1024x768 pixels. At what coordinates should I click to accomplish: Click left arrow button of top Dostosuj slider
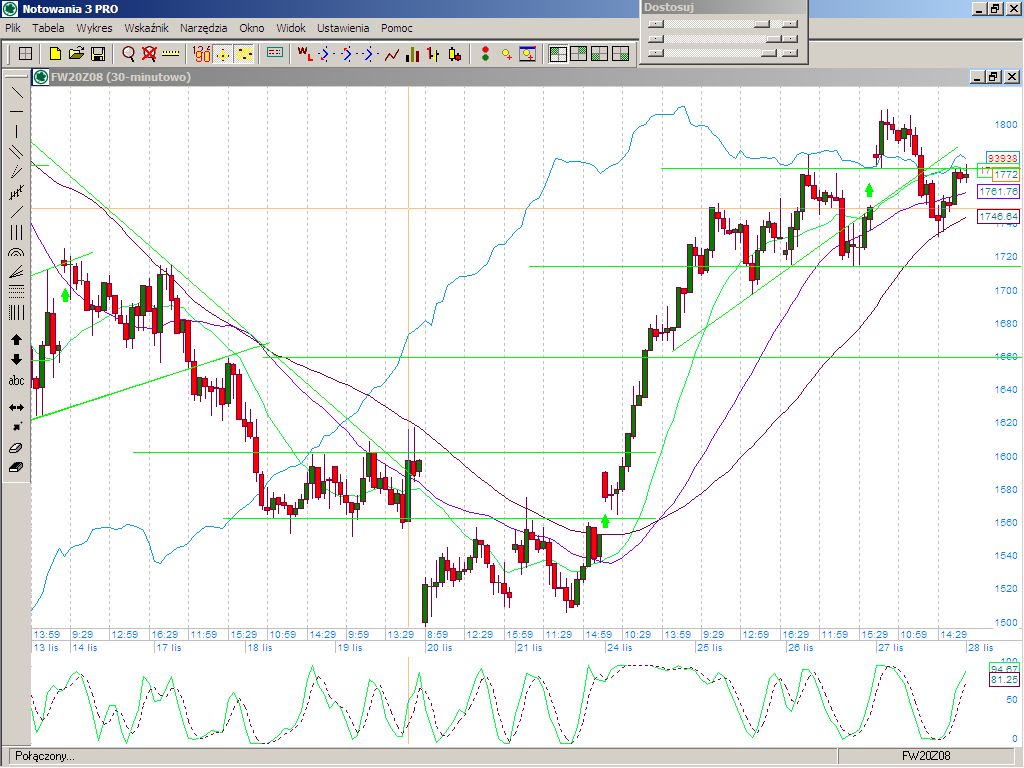(656, 23)
